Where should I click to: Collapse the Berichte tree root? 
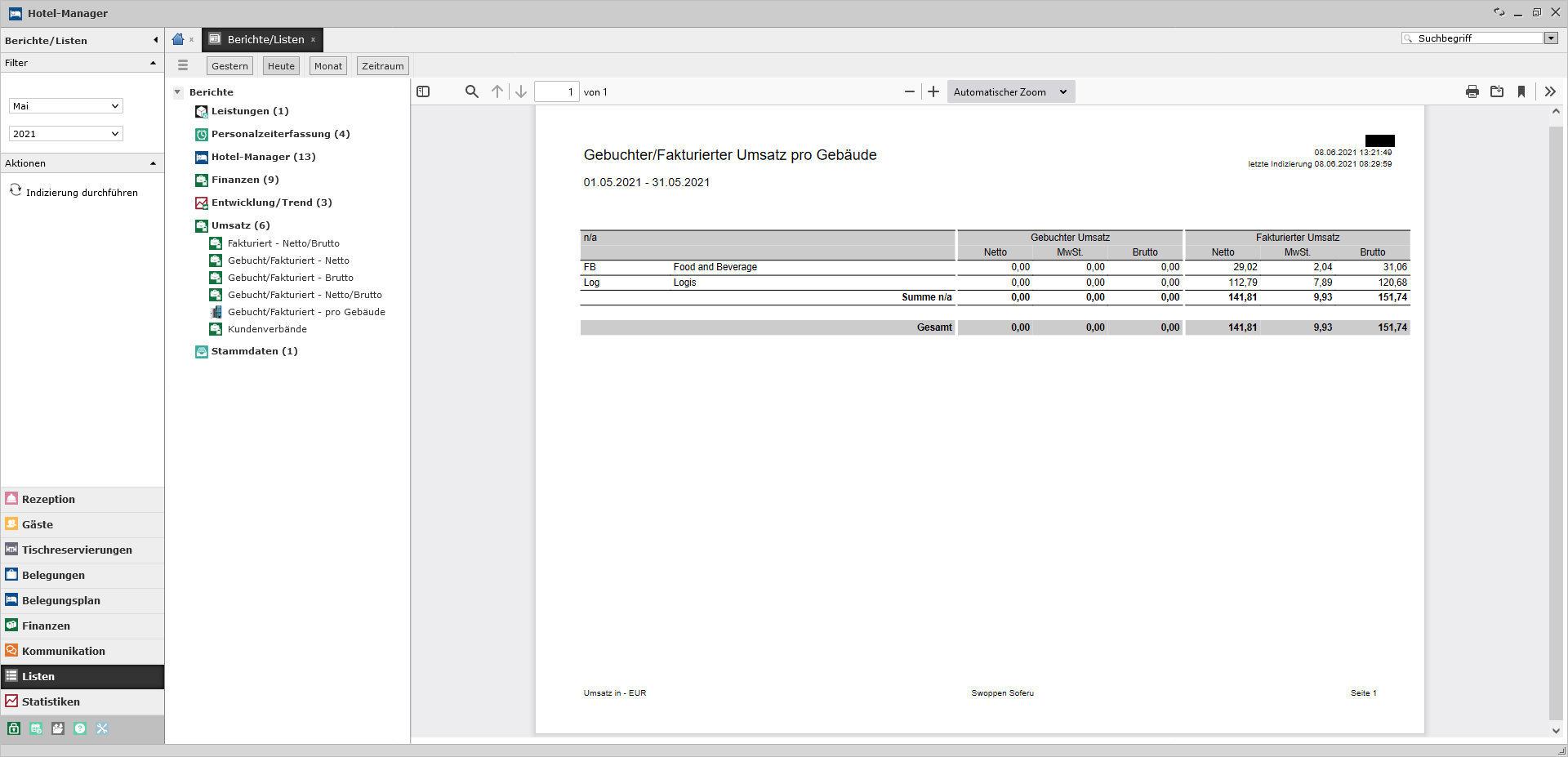pyautogui.click(x=177, y=92)
